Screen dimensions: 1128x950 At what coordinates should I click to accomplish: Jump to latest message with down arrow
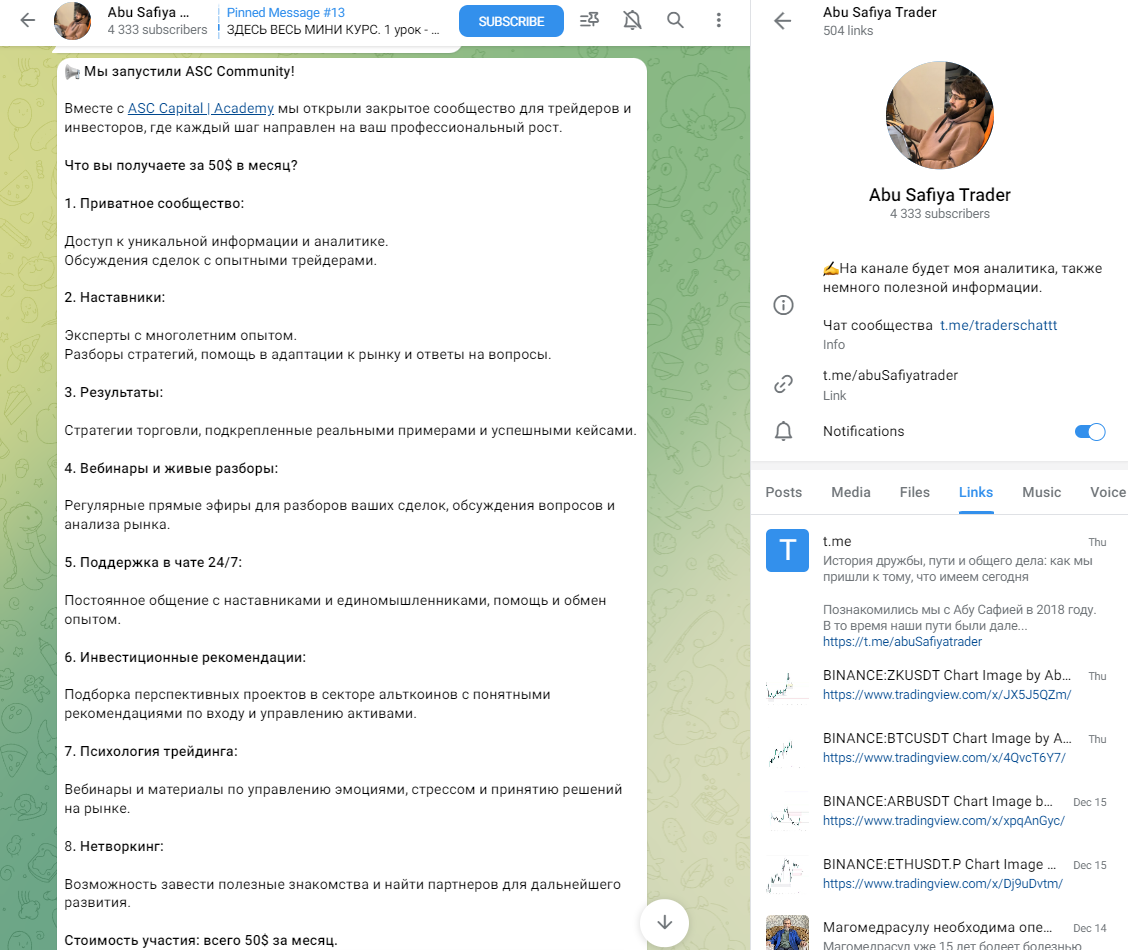(664, 923)
